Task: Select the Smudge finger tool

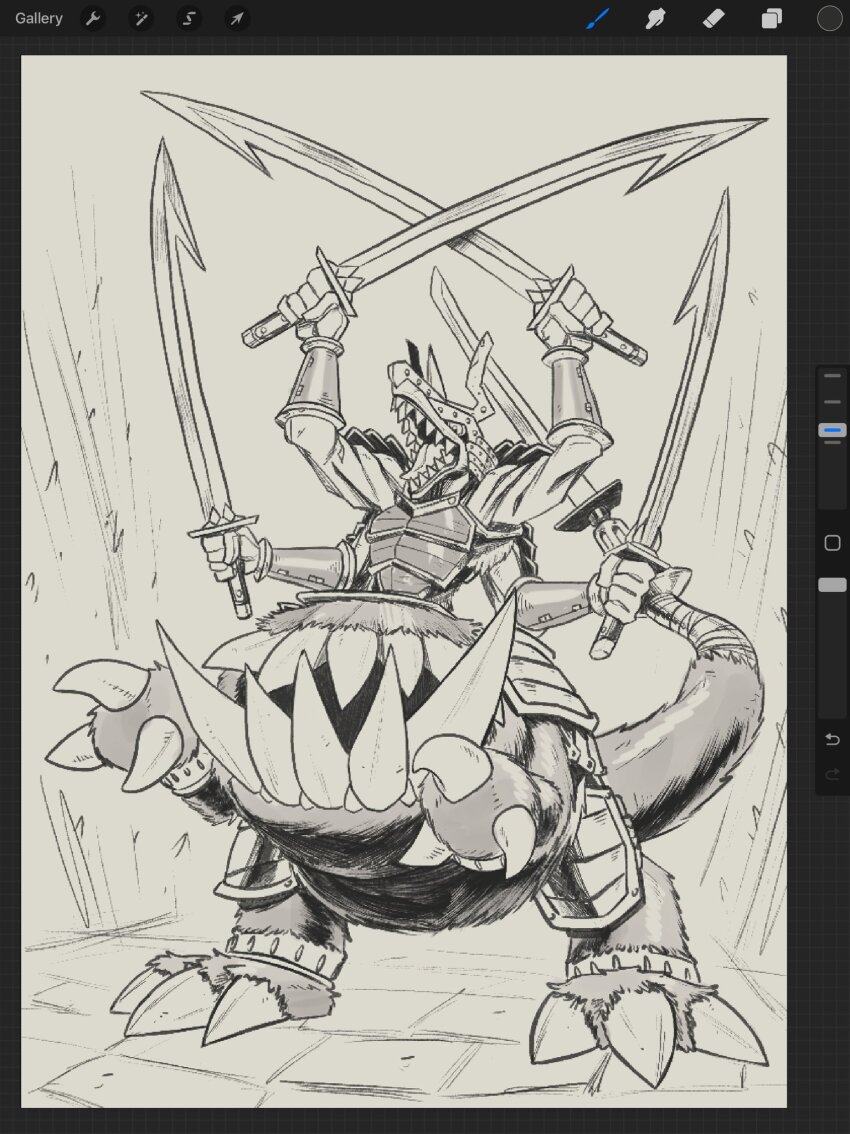Action: point(655,18)
